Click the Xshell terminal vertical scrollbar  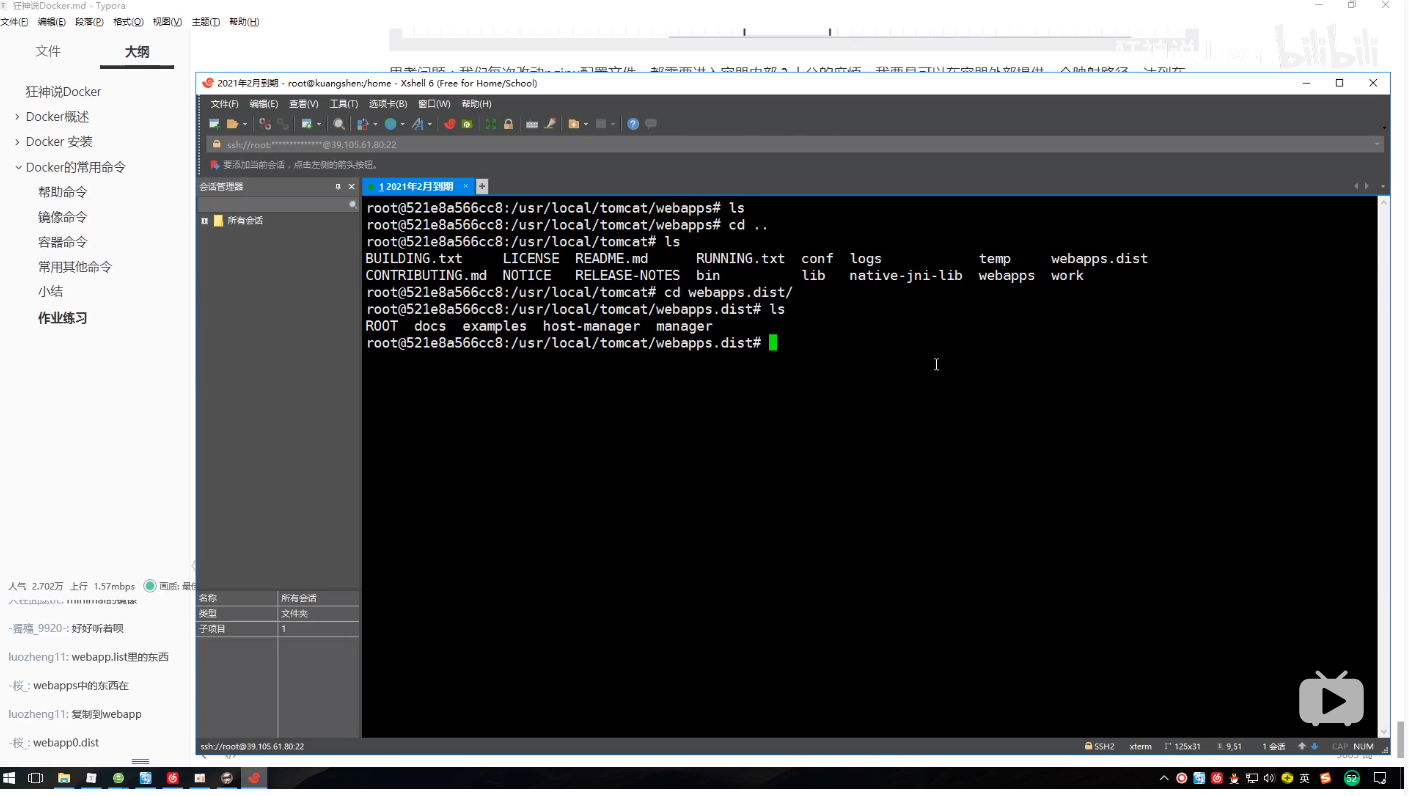click(1384, 466)
